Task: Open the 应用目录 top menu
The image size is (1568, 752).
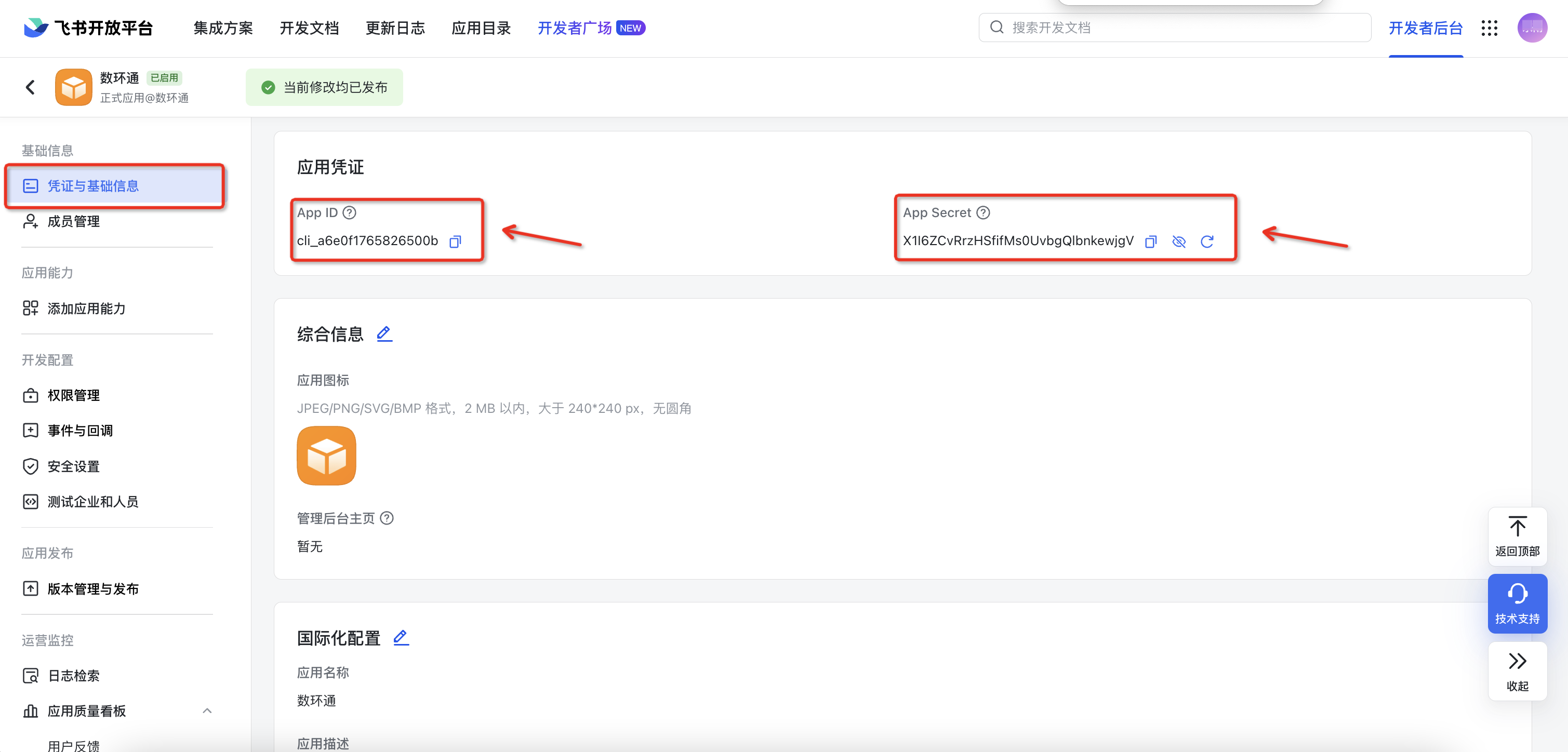Action: (x=481, y=28)
